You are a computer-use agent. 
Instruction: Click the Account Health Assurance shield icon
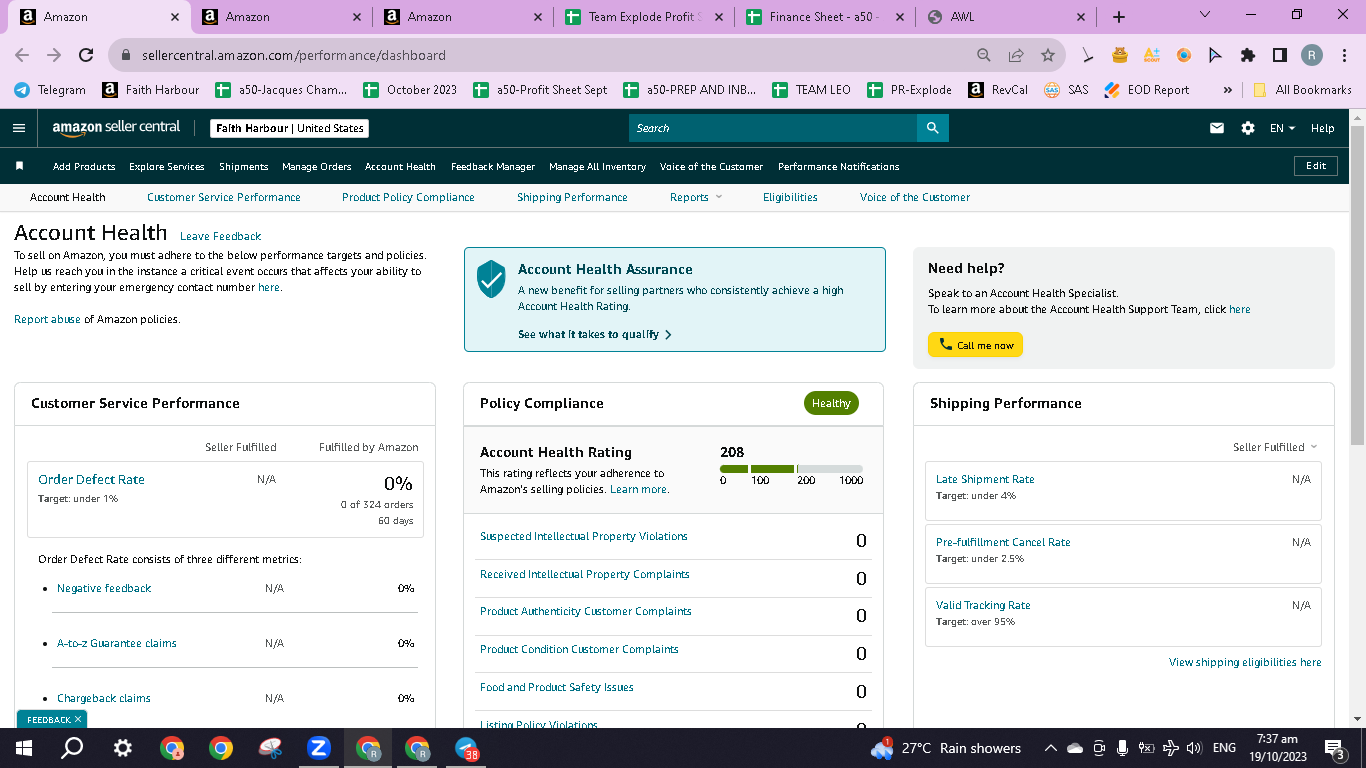coord(491,278)
